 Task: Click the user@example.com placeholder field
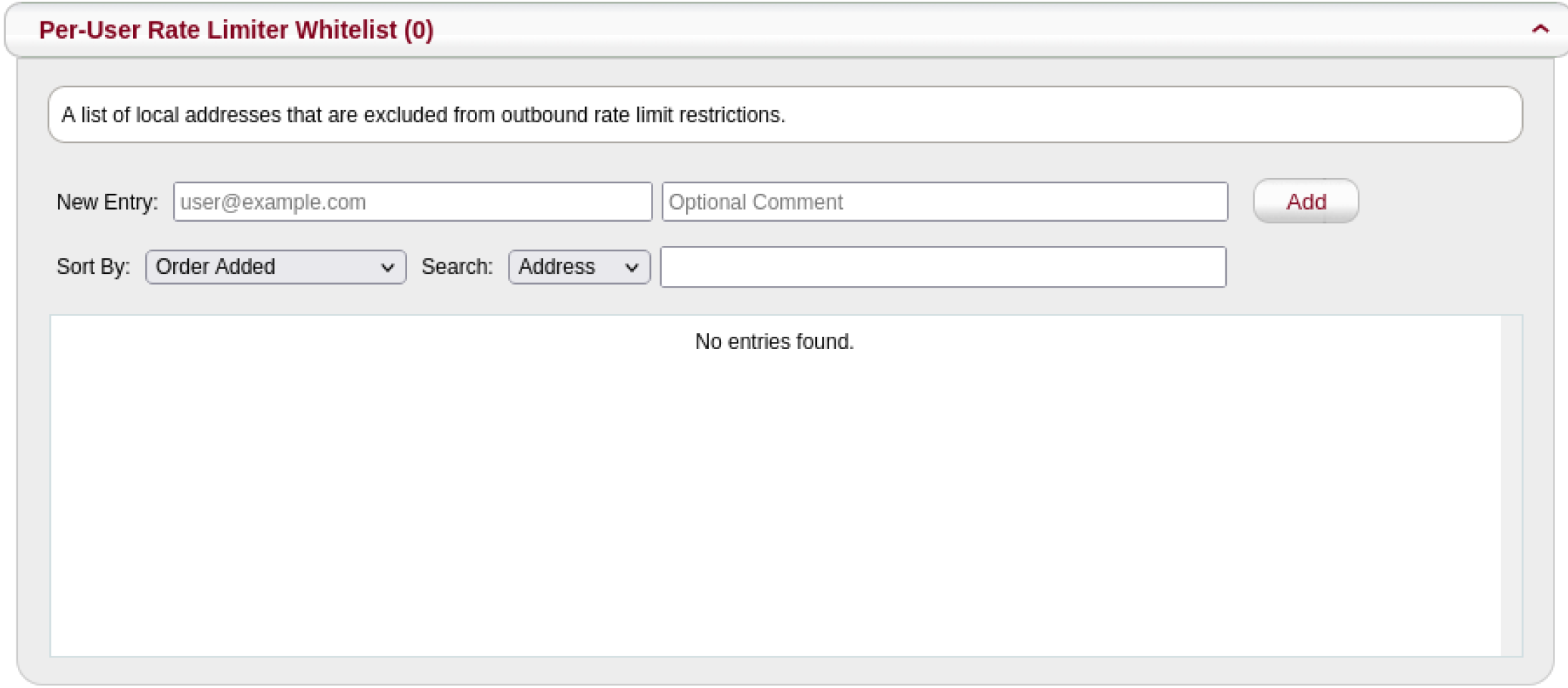click(x=413, y=202)
